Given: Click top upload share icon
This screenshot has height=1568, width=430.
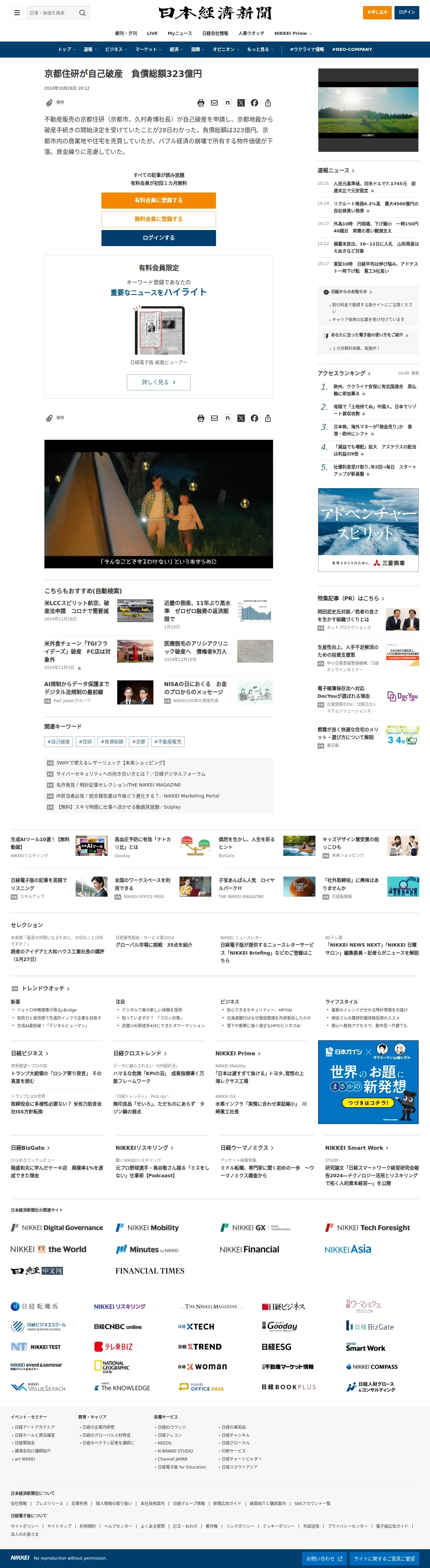Looking at the screenshot, I should [268, 103].
